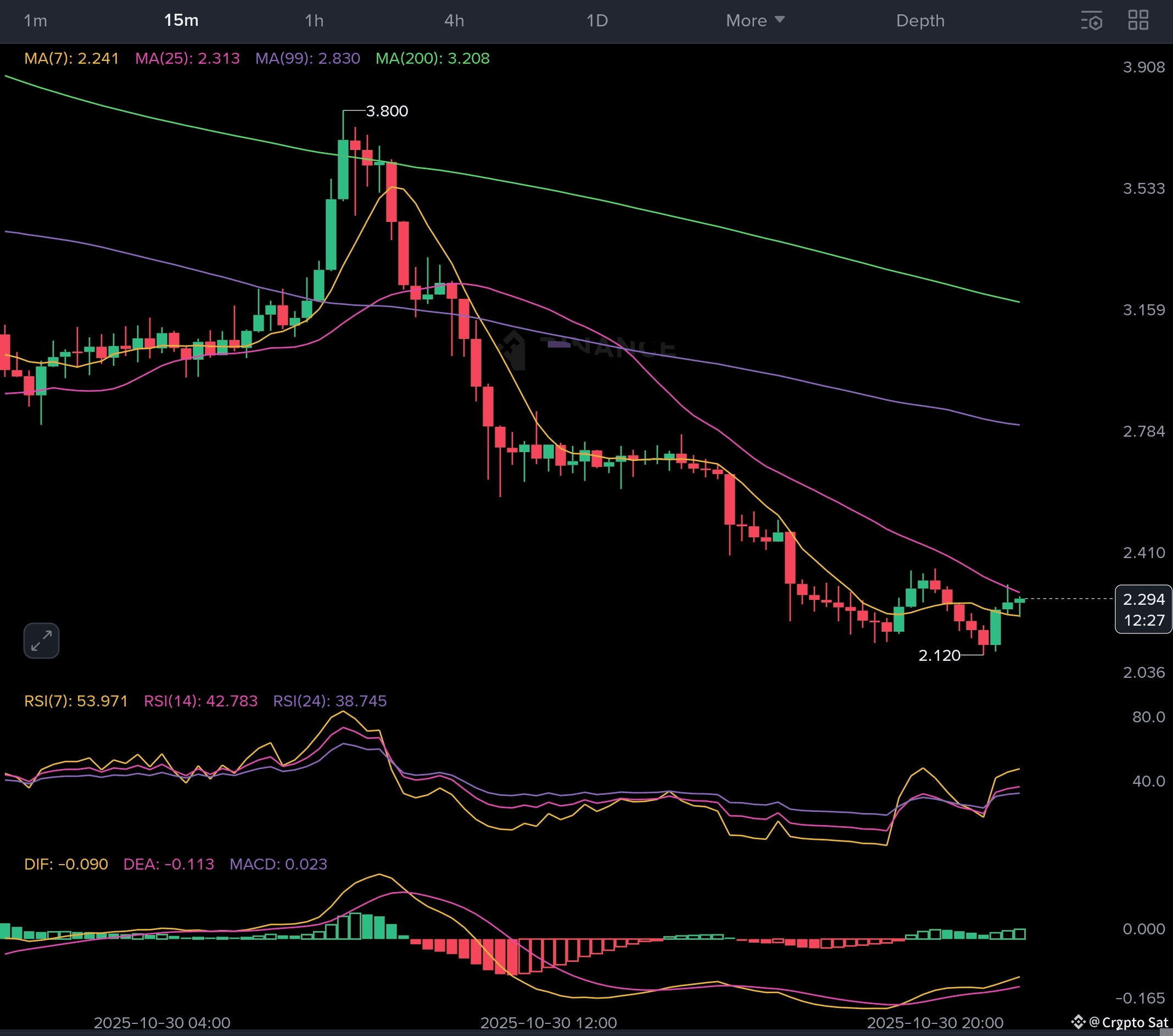This screenshot has height=1036, width=1173.
Task: Toggle the RSI(7) indicator line
Action: [76, 701]
